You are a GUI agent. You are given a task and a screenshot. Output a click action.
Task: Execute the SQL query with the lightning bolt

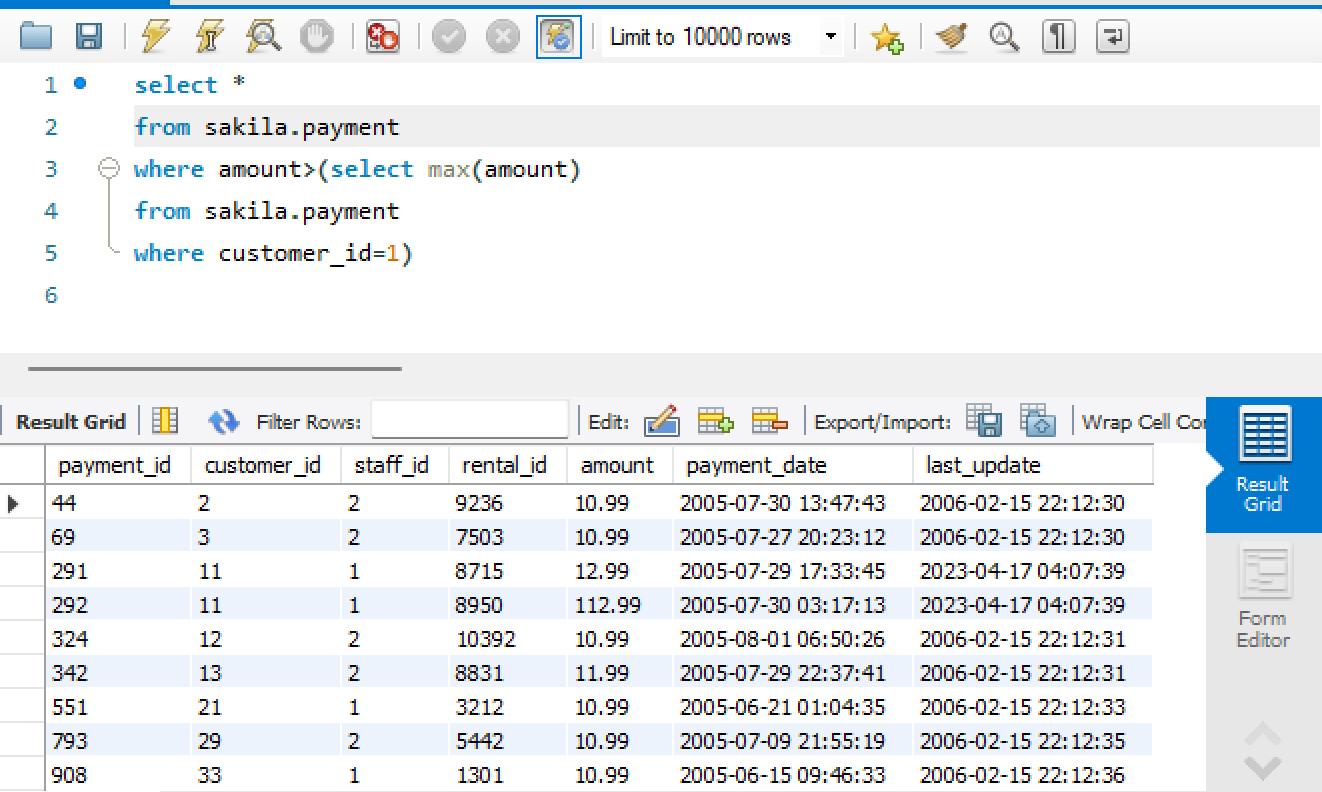[x=158, y=36]
